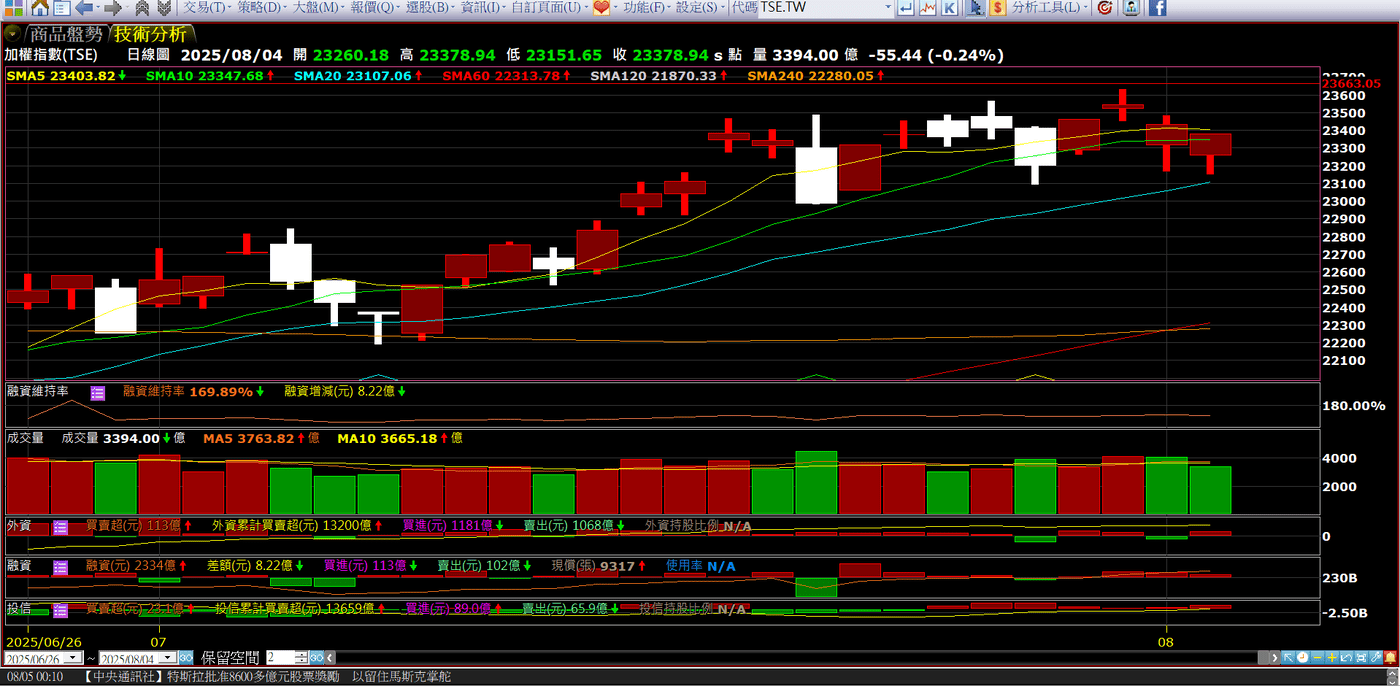Screen dimensions: 1400x686
Task: Click the GO button beside 保留空間
Action: tap(316, 658)
